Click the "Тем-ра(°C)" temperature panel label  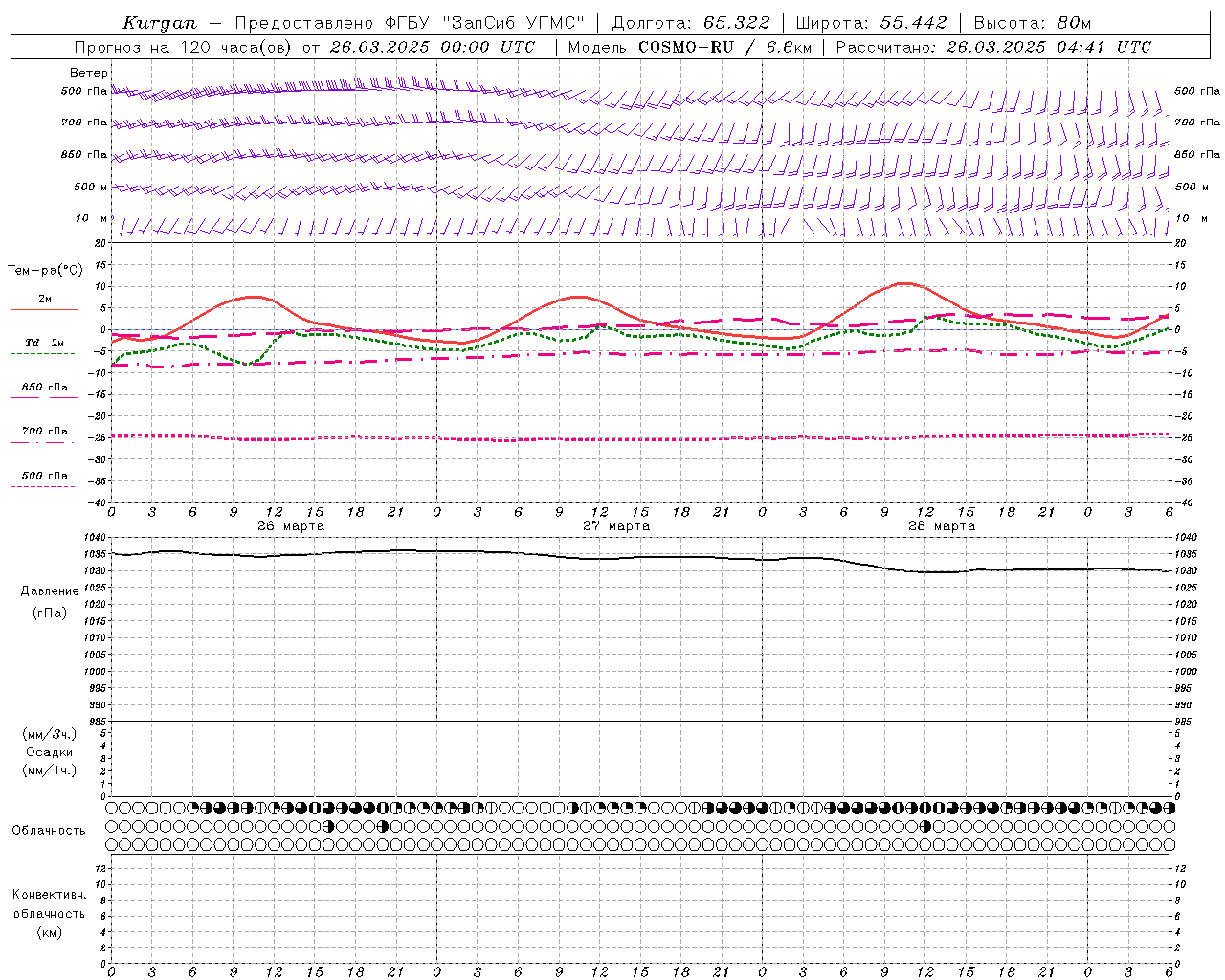[45, 271]
